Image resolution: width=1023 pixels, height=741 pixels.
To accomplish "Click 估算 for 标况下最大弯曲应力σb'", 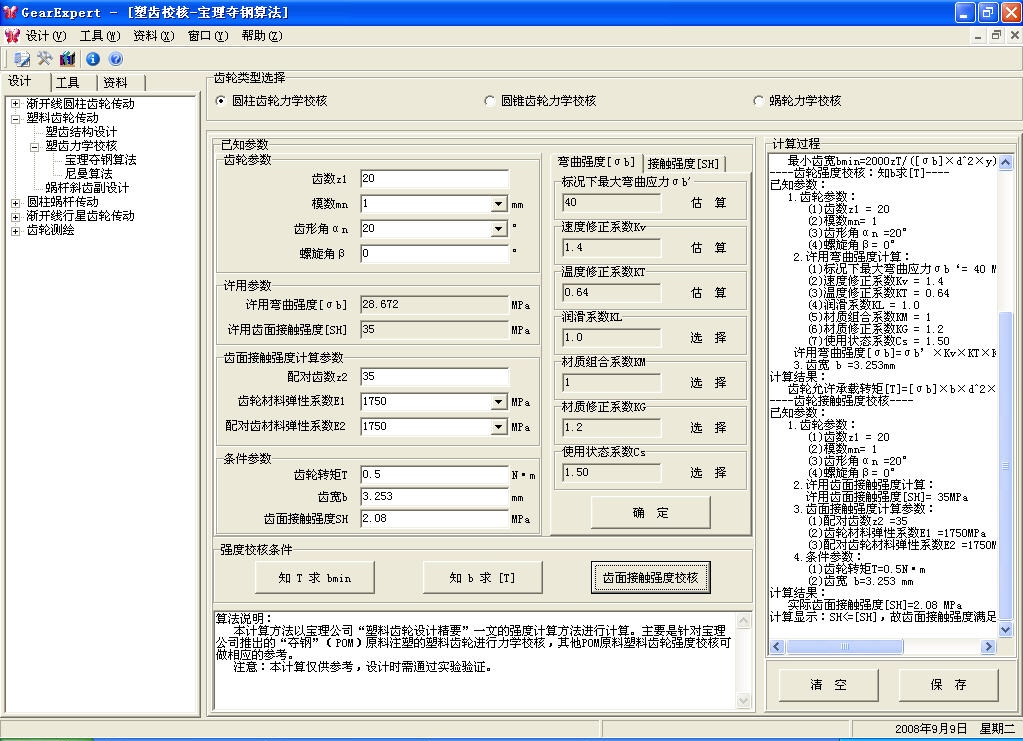I will pyautogui.click(x=709, y=203).
